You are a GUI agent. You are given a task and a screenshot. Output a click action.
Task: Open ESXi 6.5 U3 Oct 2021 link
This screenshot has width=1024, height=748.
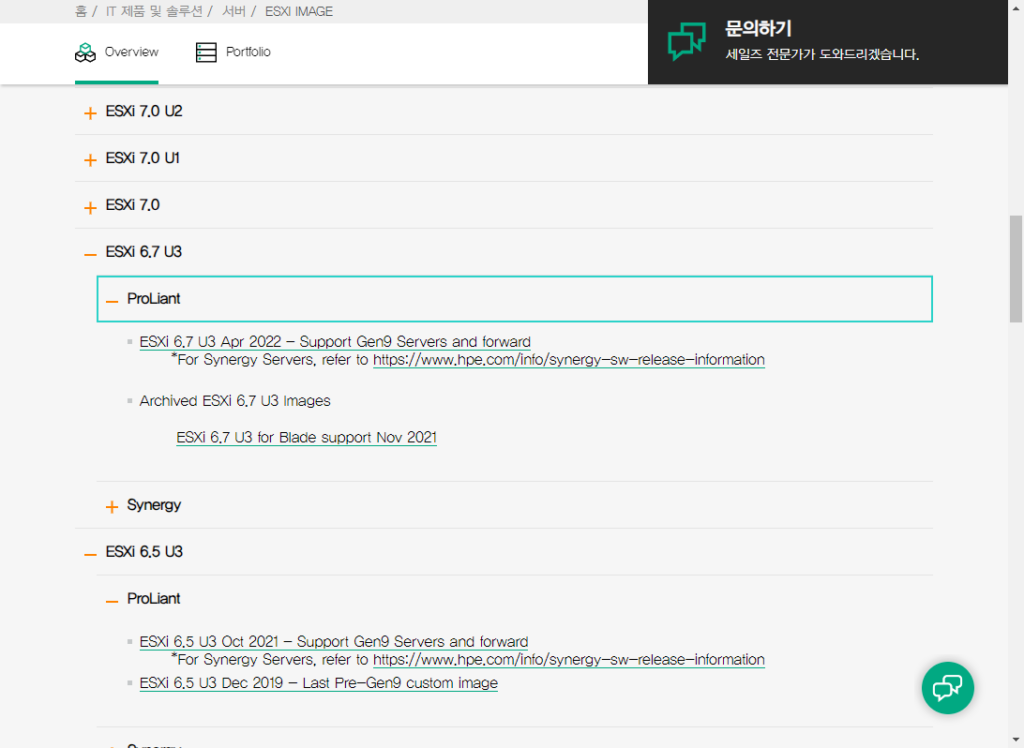click(x=334, y=642)
